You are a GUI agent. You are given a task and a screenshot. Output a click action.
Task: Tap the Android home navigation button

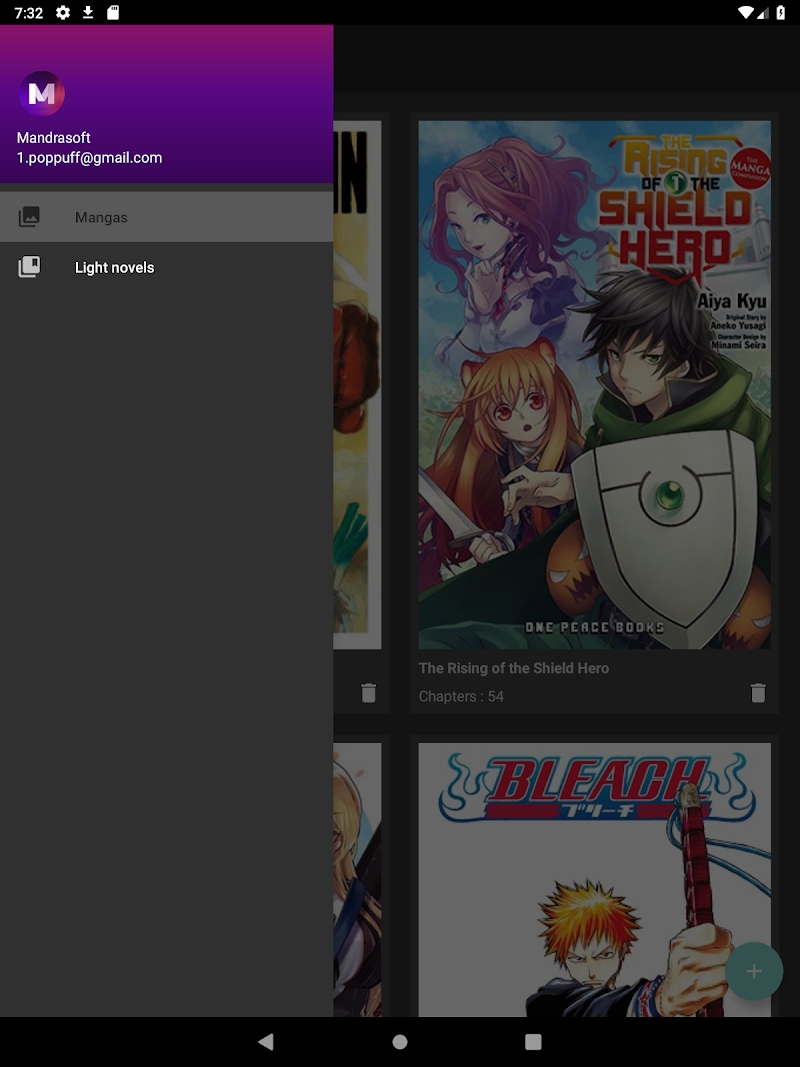pyautogui.click(x=400, y=1042)
